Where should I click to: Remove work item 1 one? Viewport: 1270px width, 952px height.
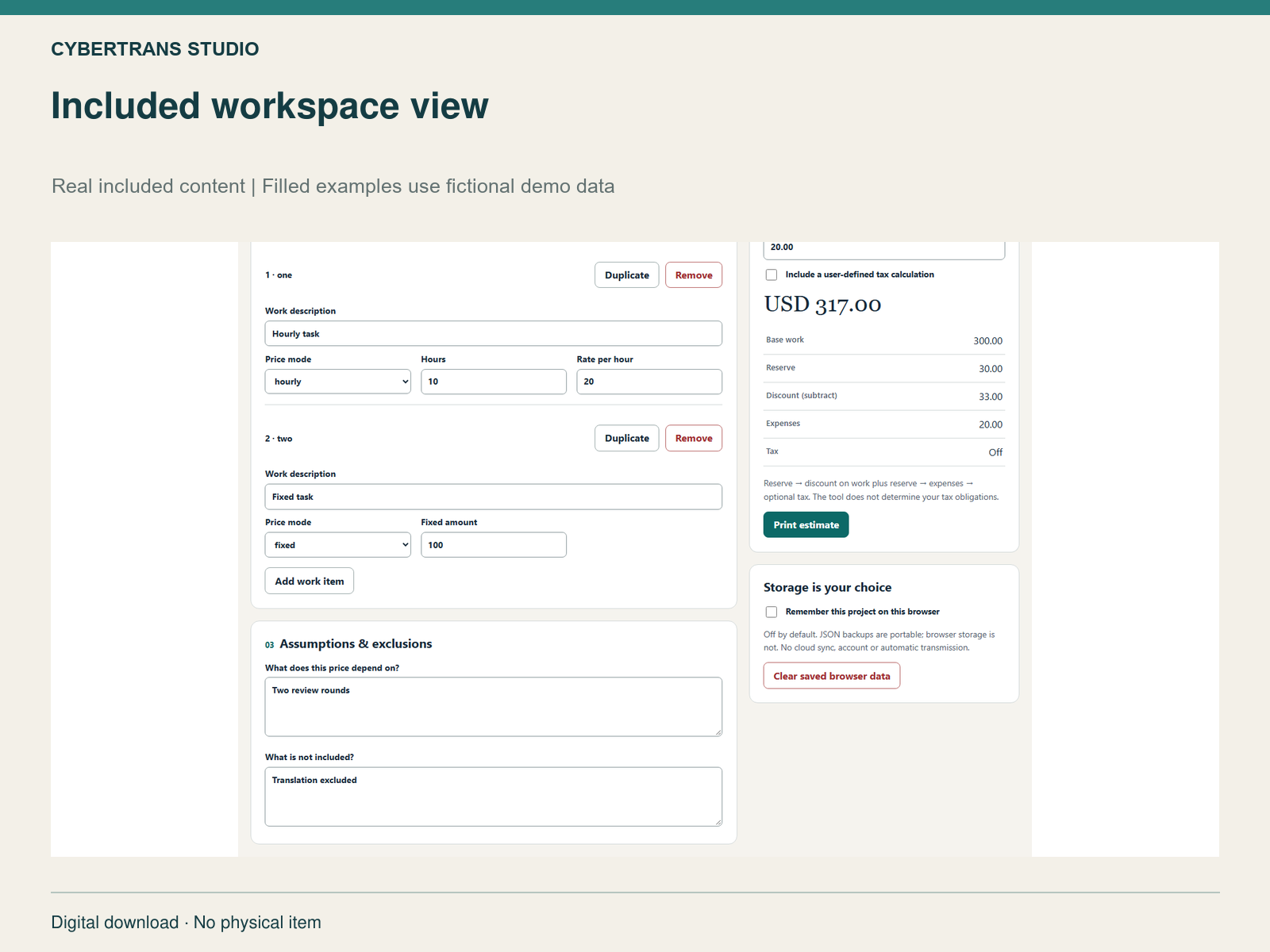(694, 275)
